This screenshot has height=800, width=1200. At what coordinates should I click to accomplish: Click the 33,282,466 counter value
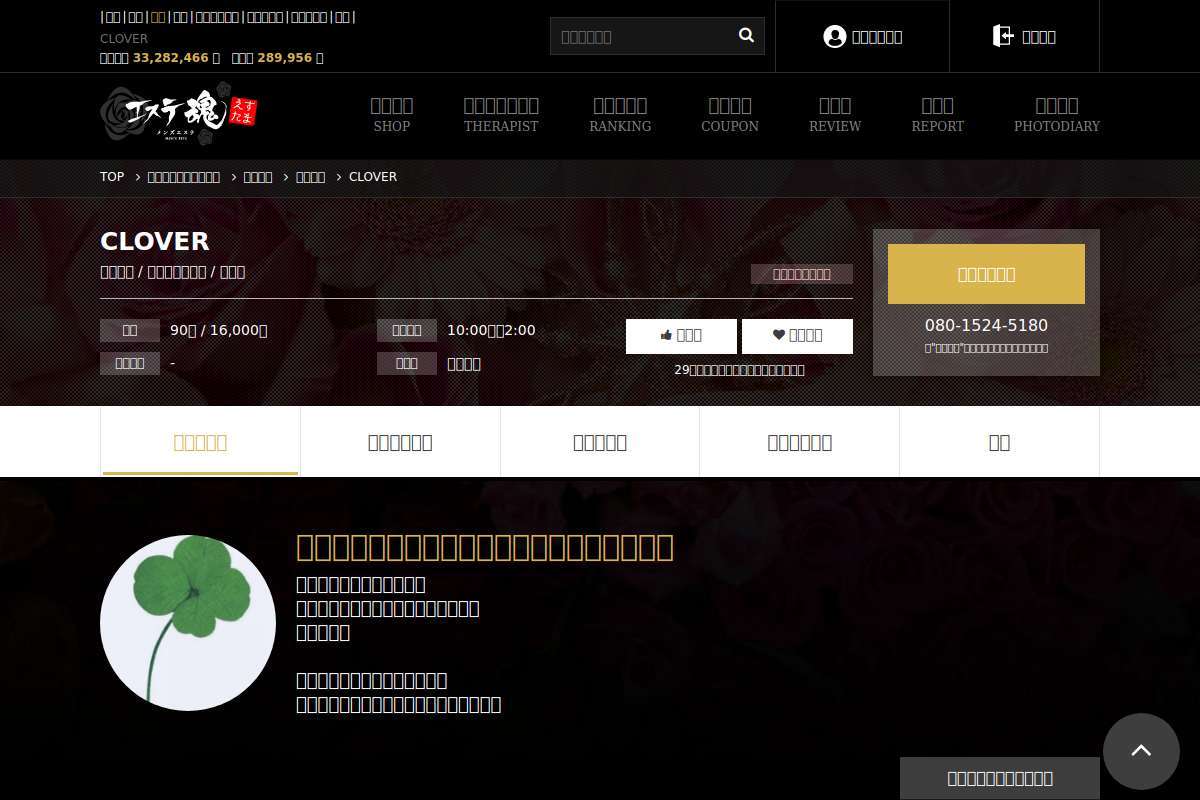pyautogui.click(x=171, y=58)
